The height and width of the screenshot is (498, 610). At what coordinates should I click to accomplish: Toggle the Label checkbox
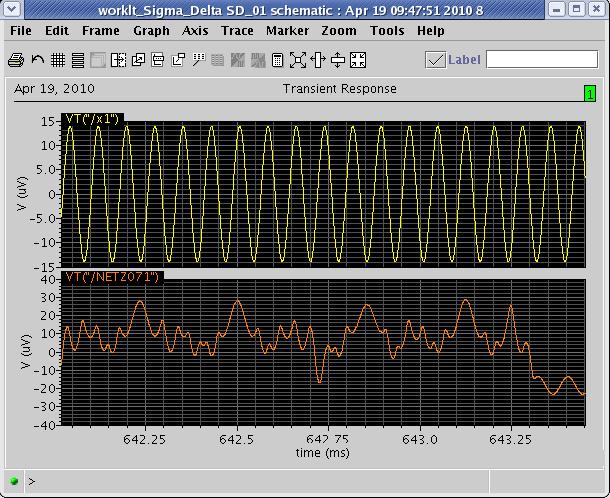[x=435, y=60]
